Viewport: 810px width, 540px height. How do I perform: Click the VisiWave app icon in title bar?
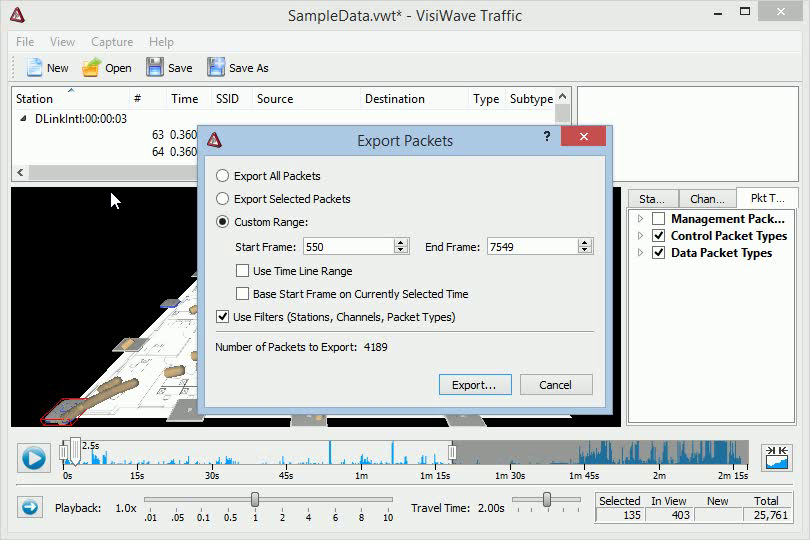point(17,15)
